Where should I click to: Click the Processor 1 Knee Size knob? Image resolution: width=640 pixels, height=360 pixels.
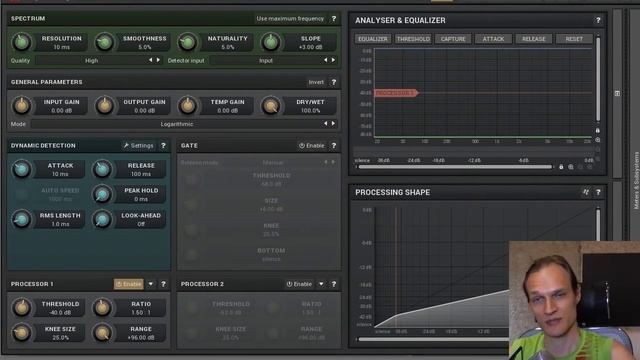coord(21,333)
